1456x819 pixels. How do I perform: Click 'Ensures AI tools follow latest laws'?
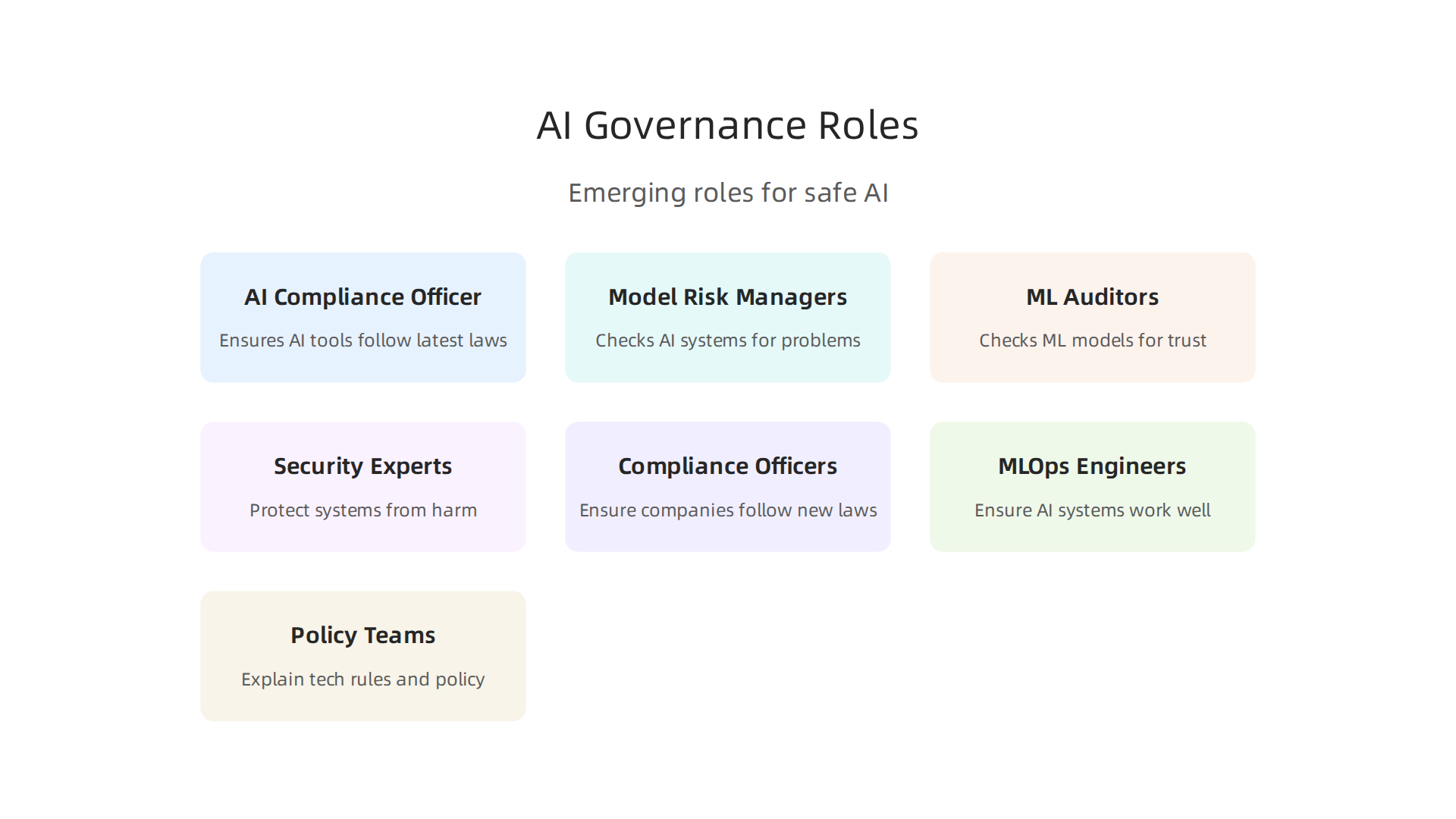[362, 340]
